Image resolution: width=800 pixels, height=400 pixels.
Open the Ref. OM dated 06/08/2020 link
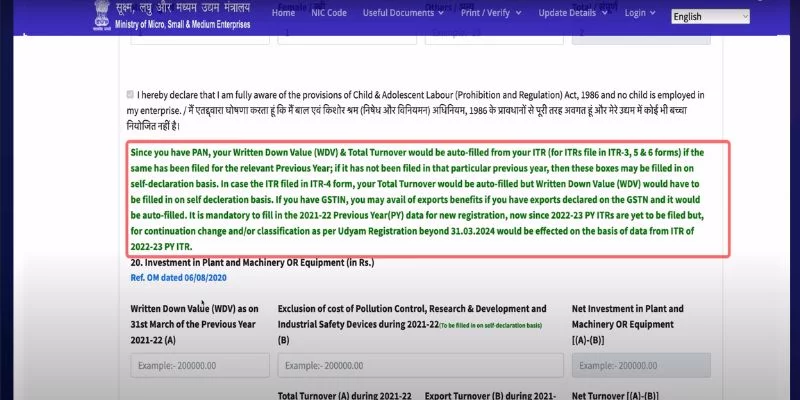(179, 278)
